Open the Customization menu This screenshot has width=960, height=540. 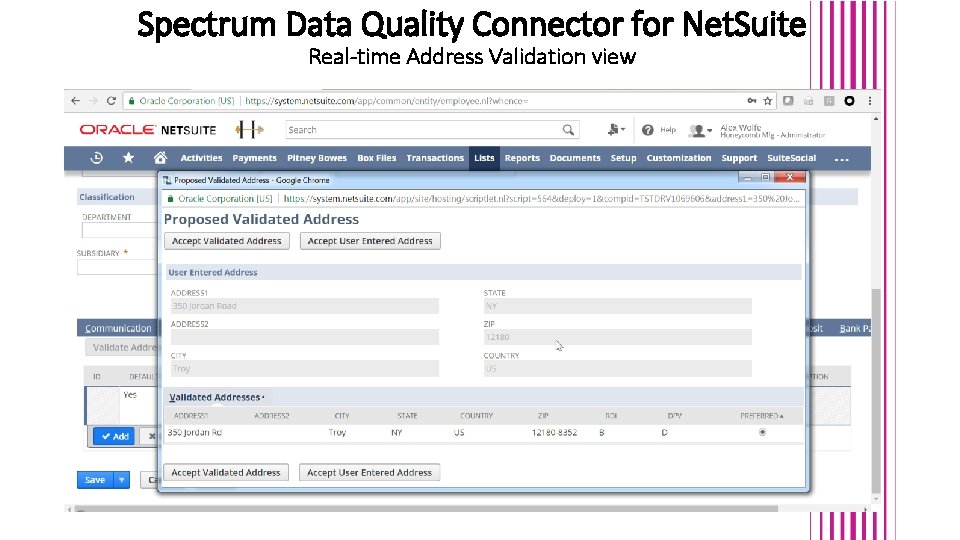point(679,158)
